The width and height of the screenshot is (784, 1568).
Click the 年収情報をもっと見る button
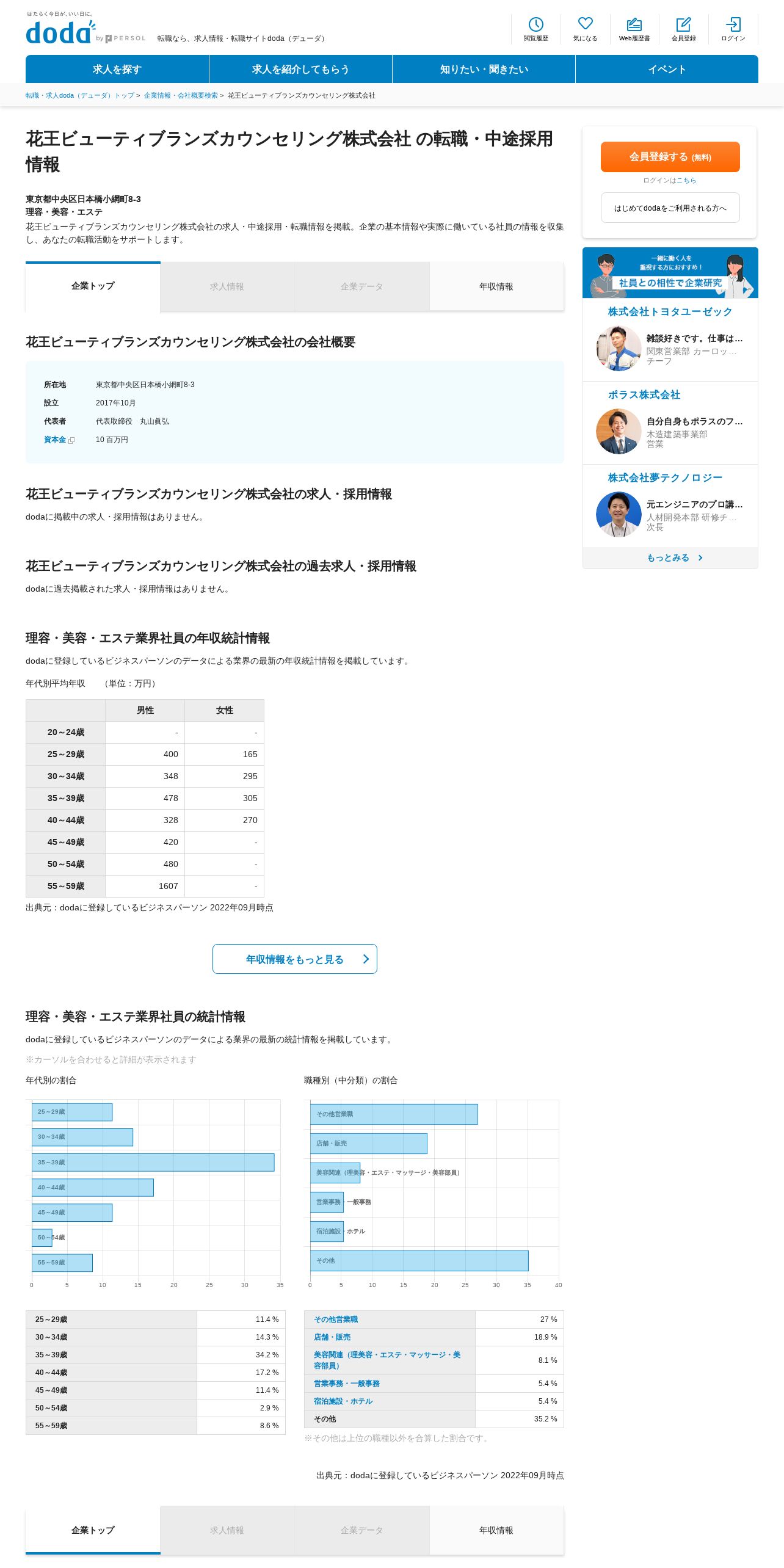click(x=294, y=959)
